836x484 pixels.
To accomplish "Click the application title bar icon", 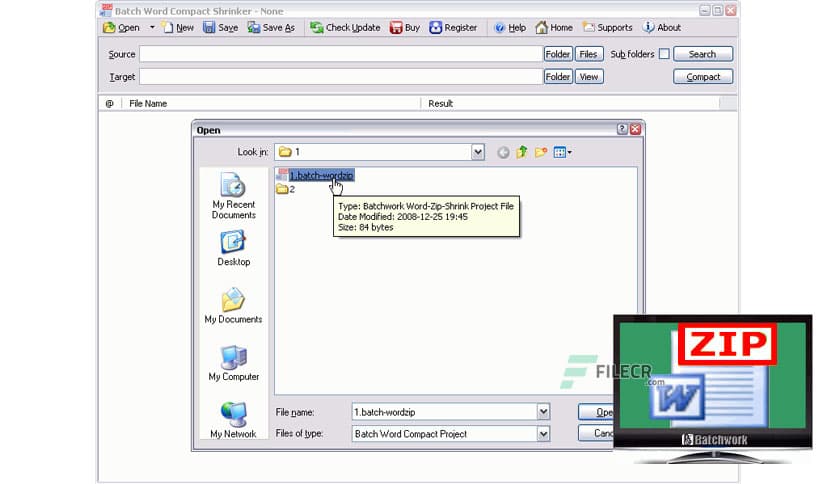I will coord(106,11).
